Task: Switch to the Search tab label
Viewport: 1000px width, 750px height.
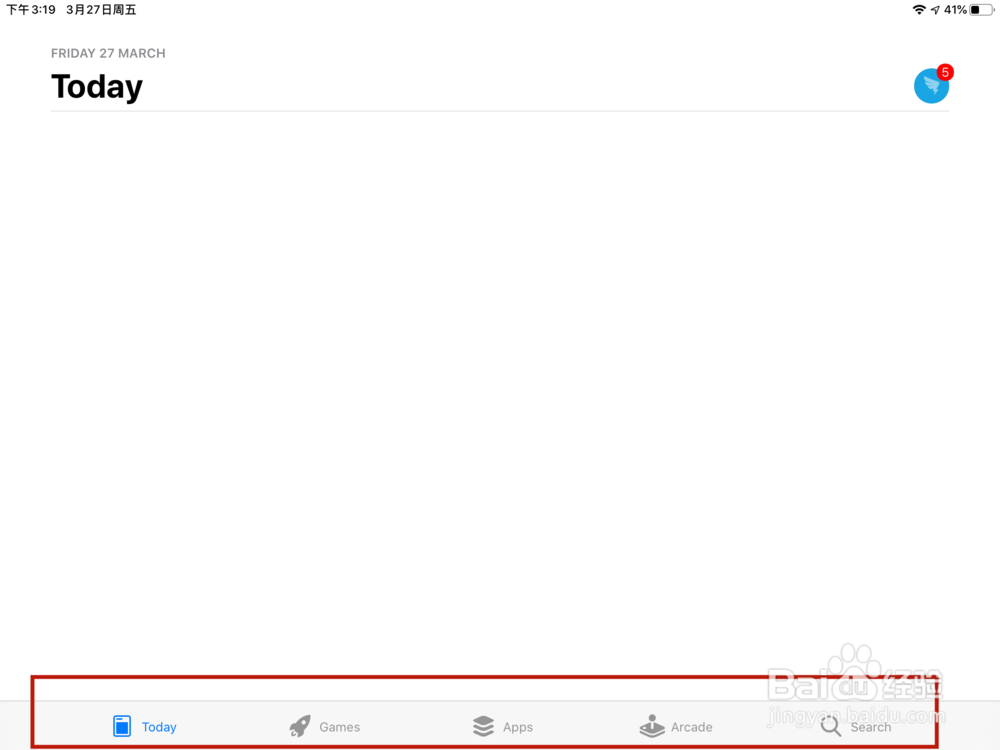Action: pos(871,727)
